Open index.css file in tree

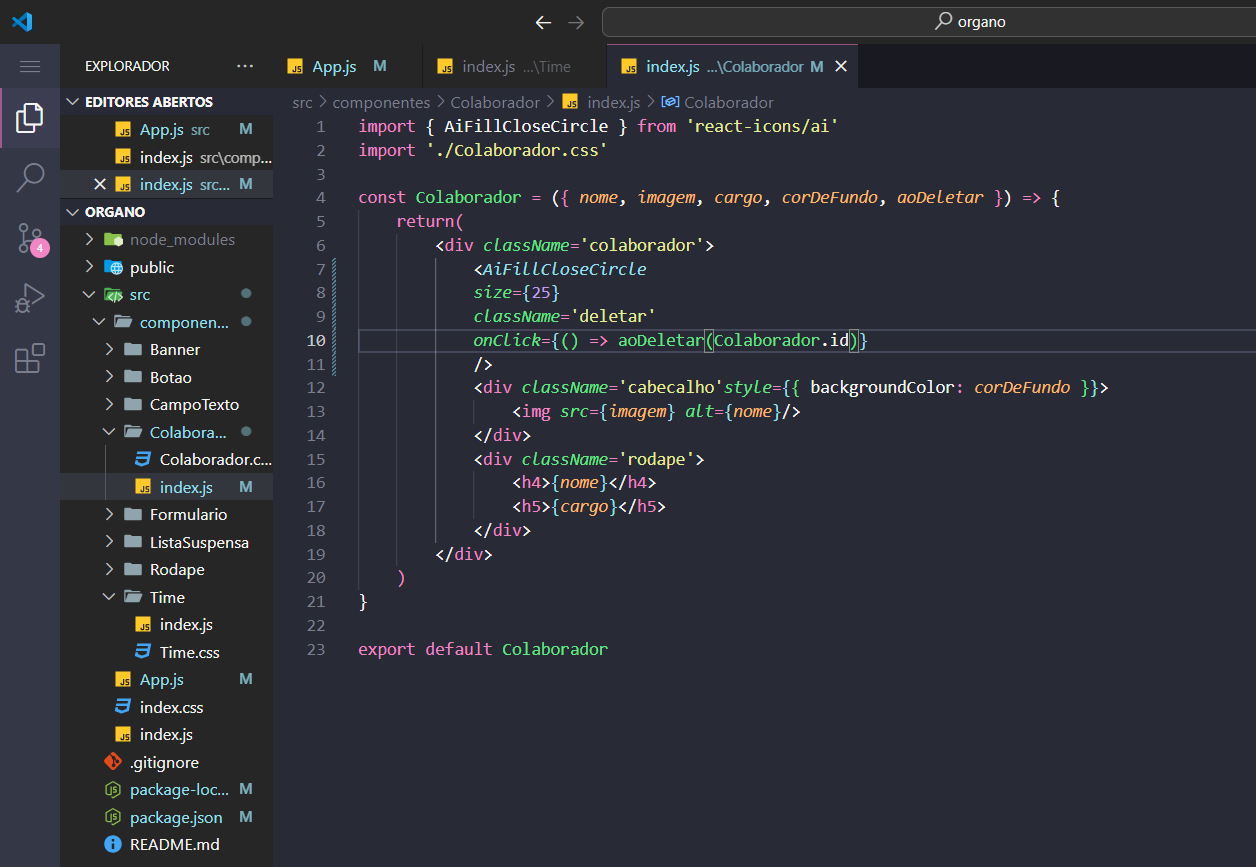(x=166, y=707)
